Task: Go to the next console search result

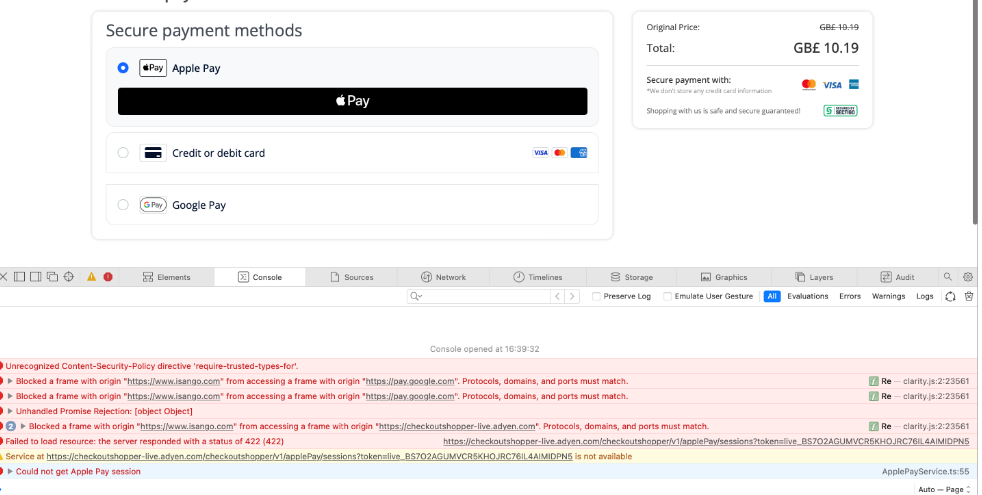Action: (572, 296)
